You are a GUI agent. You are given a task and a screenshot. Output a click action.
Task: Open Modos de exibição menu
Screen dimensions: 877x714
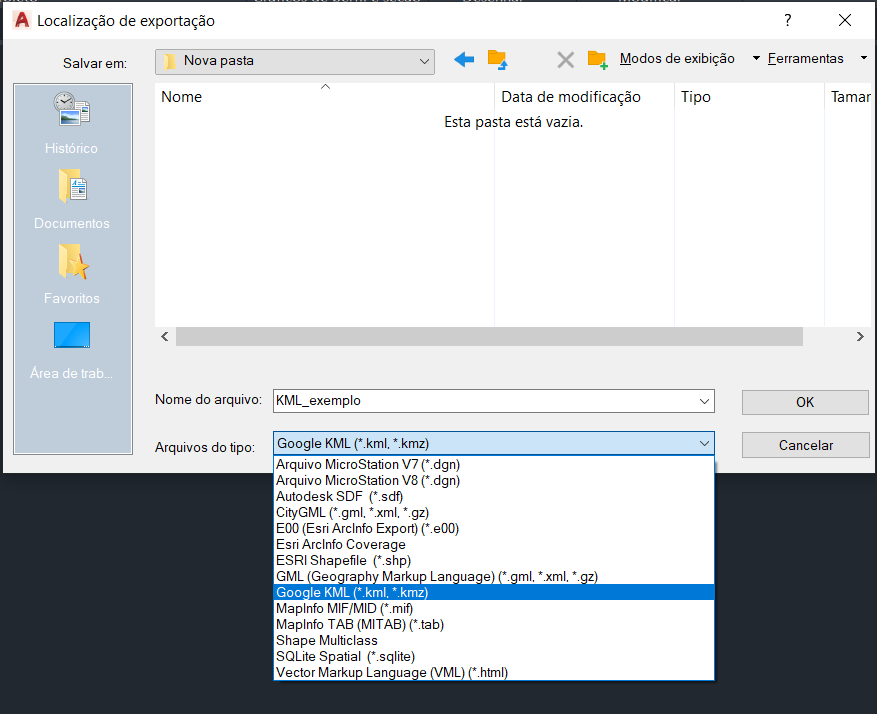coord(677,59)
